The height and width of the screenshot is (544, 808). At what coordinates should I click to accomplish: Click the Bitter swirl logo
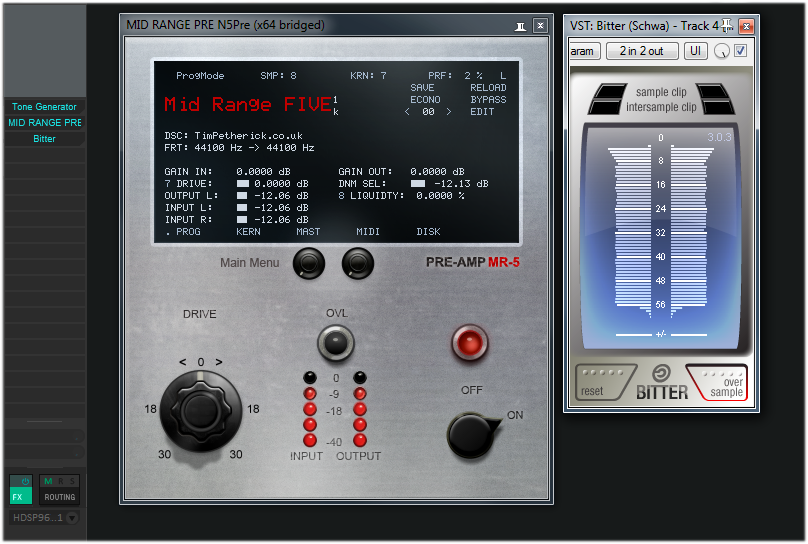pos(662,373)
